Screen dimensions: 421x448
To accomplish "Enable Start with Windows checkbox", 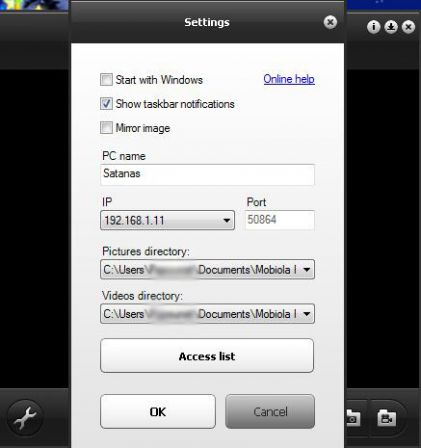I will tap(106, 80).
